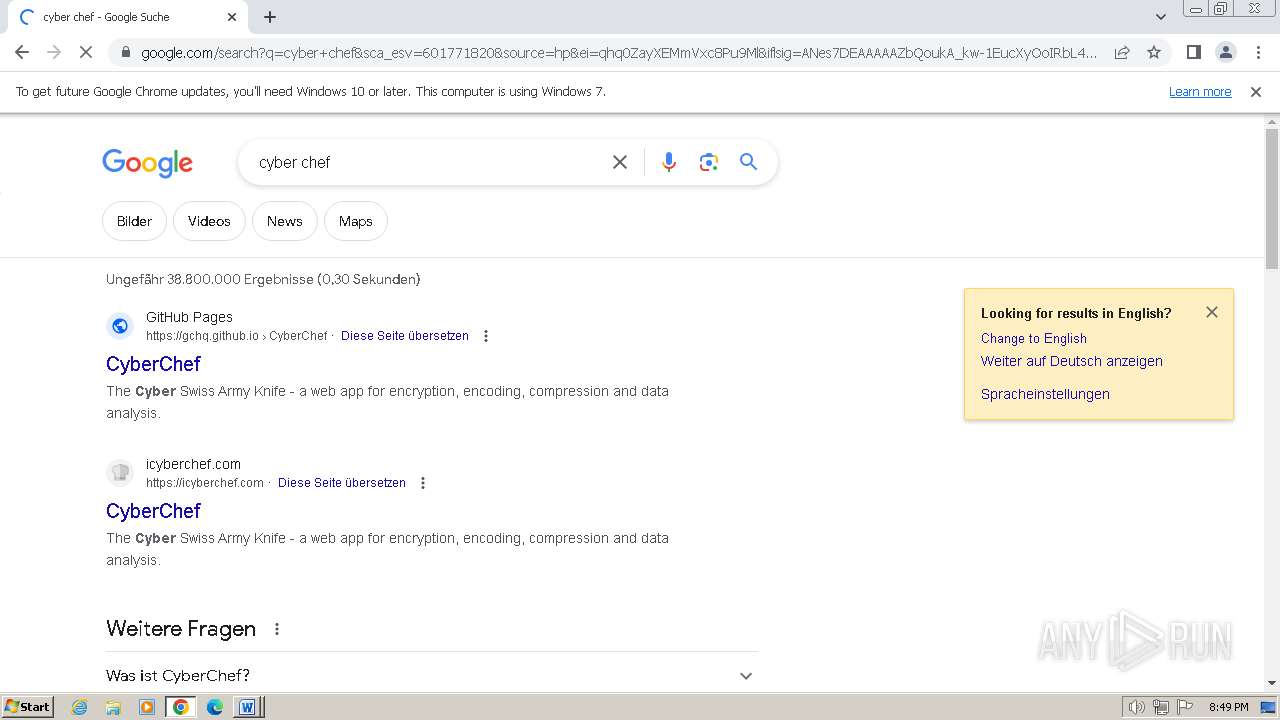Open Google logo home page
1280x720 pixels.
pyautogui.click(x=147, y=163)
